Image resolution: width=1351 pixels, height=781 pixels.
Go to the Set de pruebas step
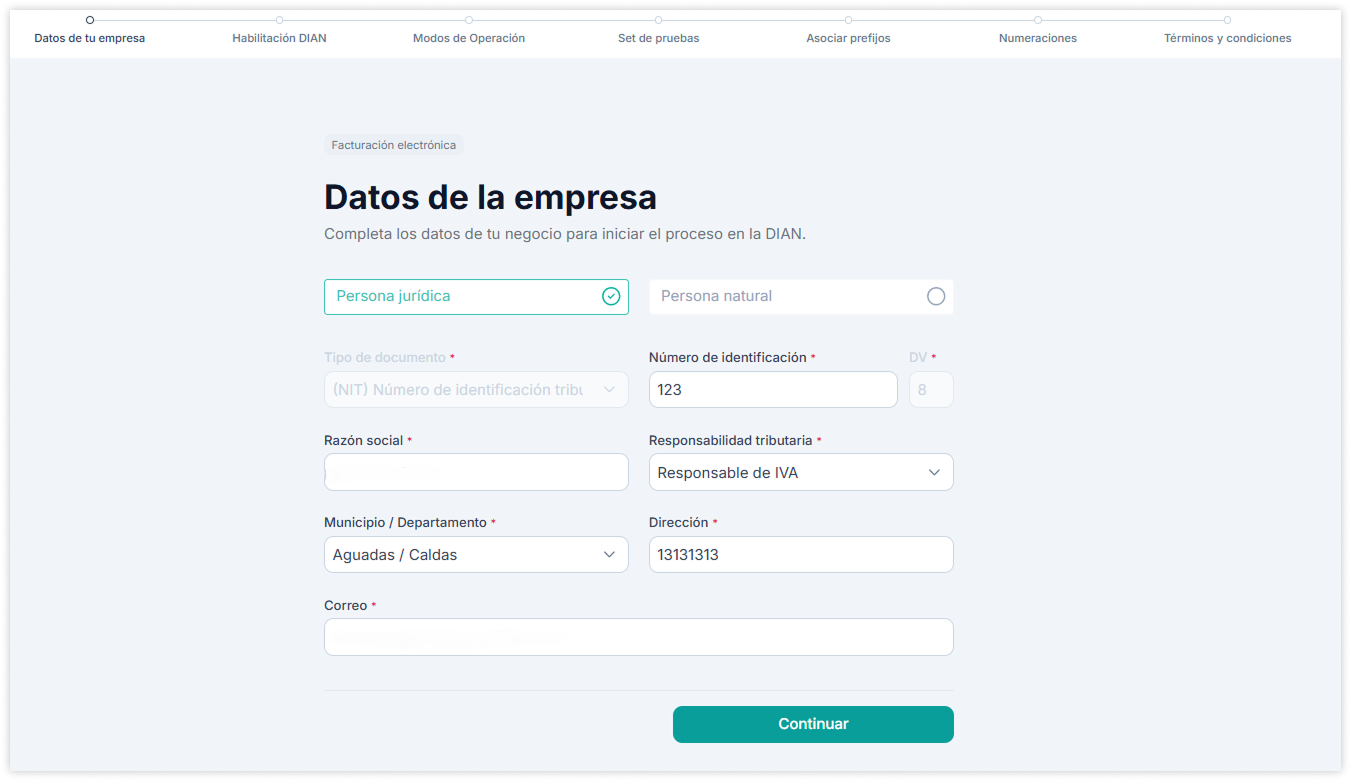[x=658, y=38]
